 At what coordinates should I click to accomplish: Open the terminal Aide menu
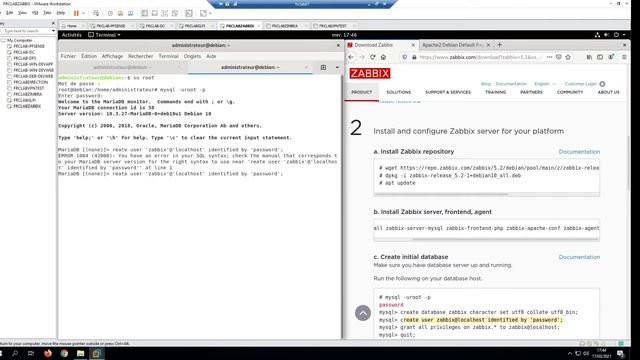click(x=211, y=56)
